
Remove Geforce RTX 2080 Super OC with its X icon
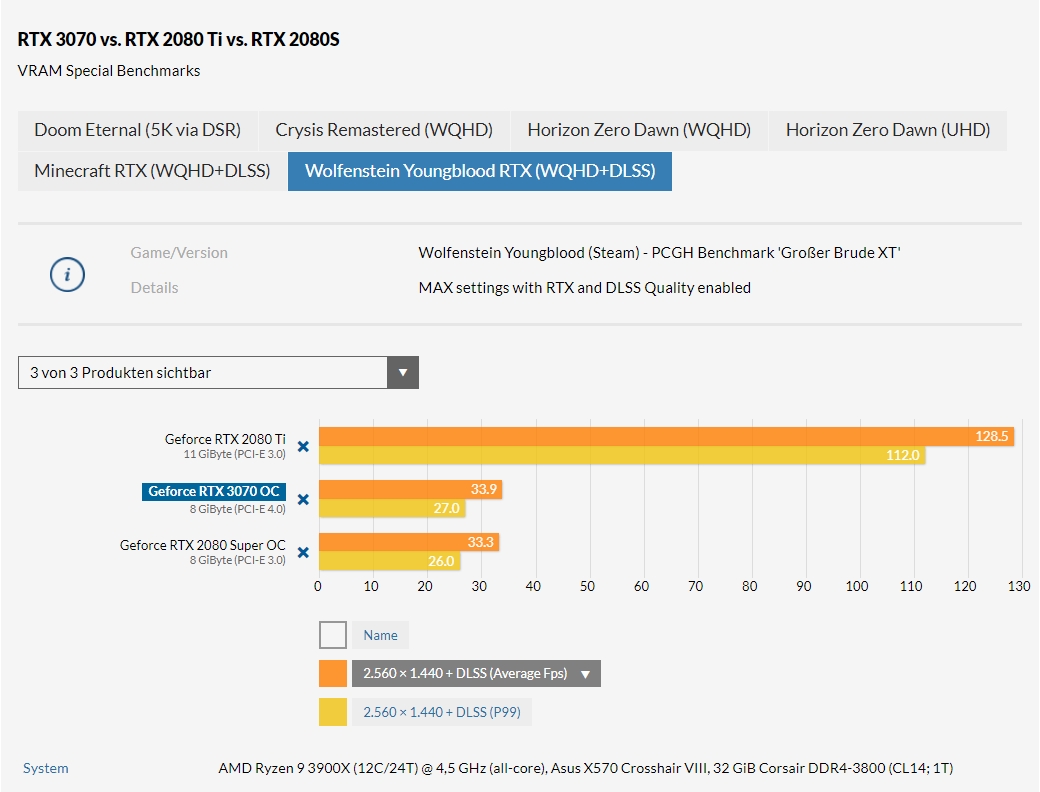tap(303, 553)
